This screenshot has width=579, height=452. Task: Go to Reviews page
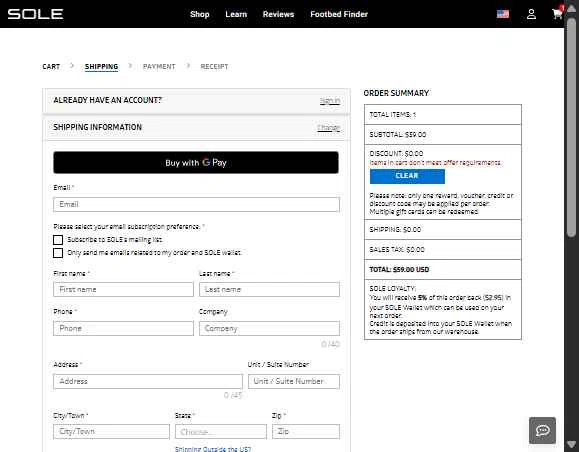[278, 14]
